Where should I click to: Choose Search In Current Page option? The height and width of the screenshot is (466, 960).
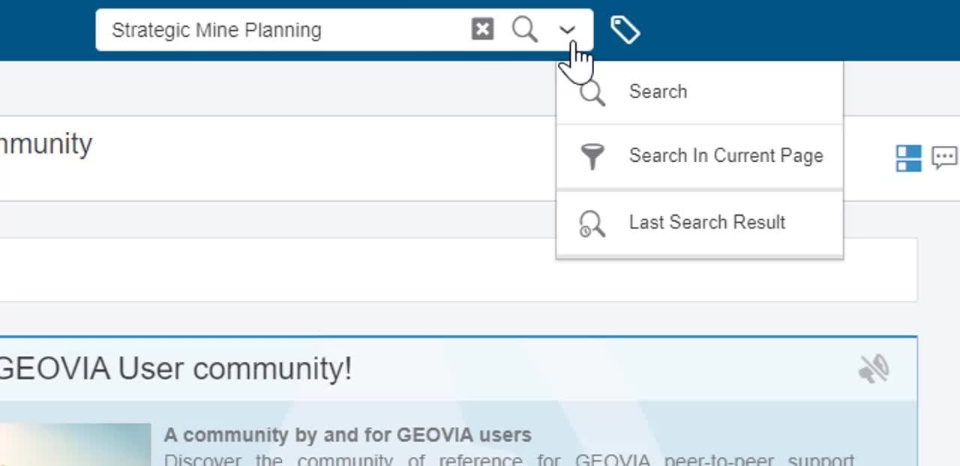(725, 156)
